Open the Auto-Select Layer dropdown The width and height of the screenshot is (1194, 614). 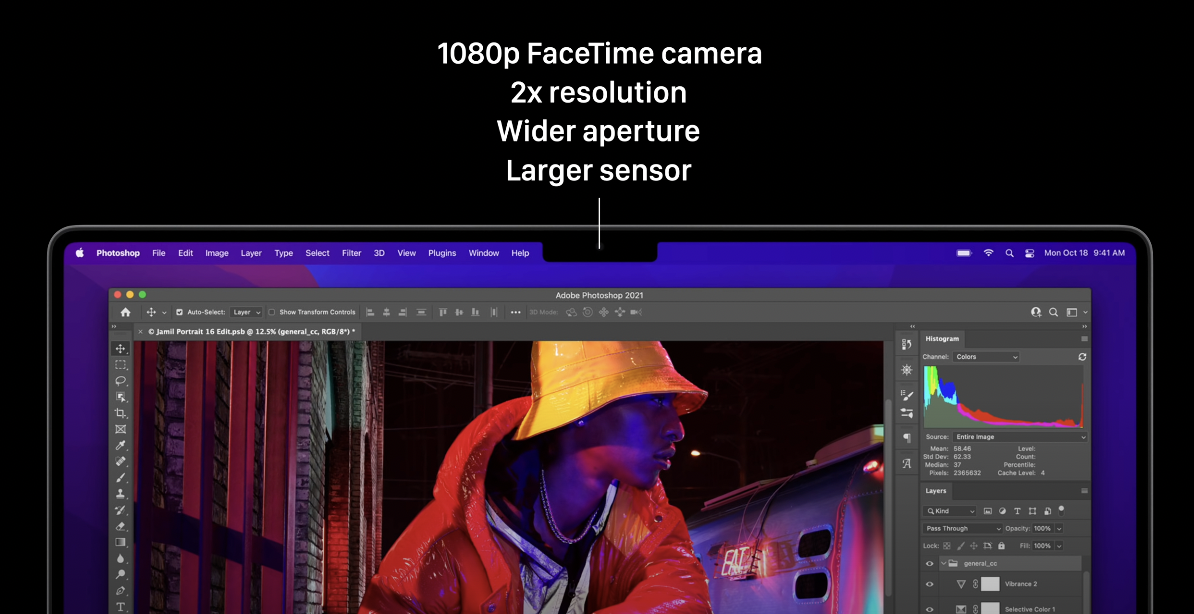(x=247, y=312)
